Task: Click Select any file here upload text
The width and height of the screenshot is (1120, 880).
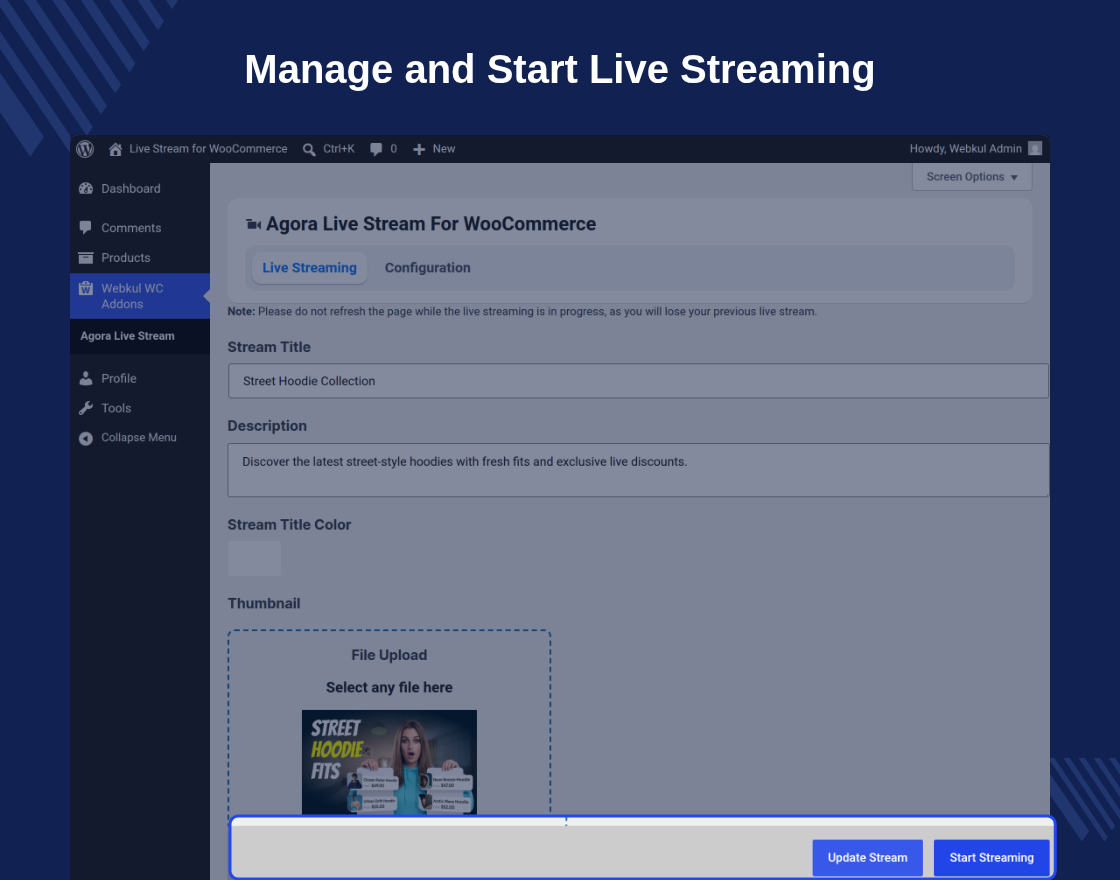Action: pos(389,687)
